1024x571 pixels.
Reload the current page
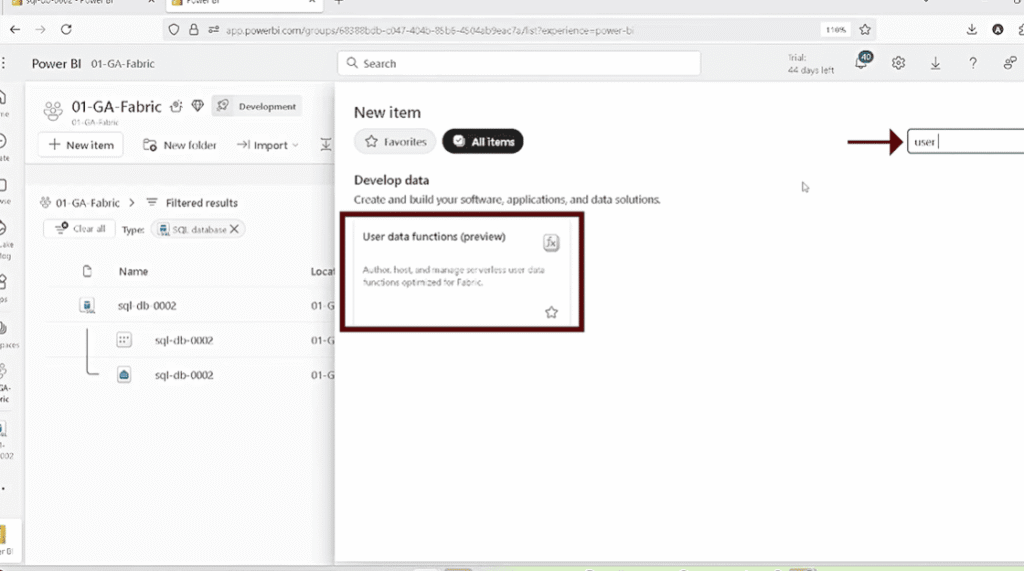(x=66, y=29)
